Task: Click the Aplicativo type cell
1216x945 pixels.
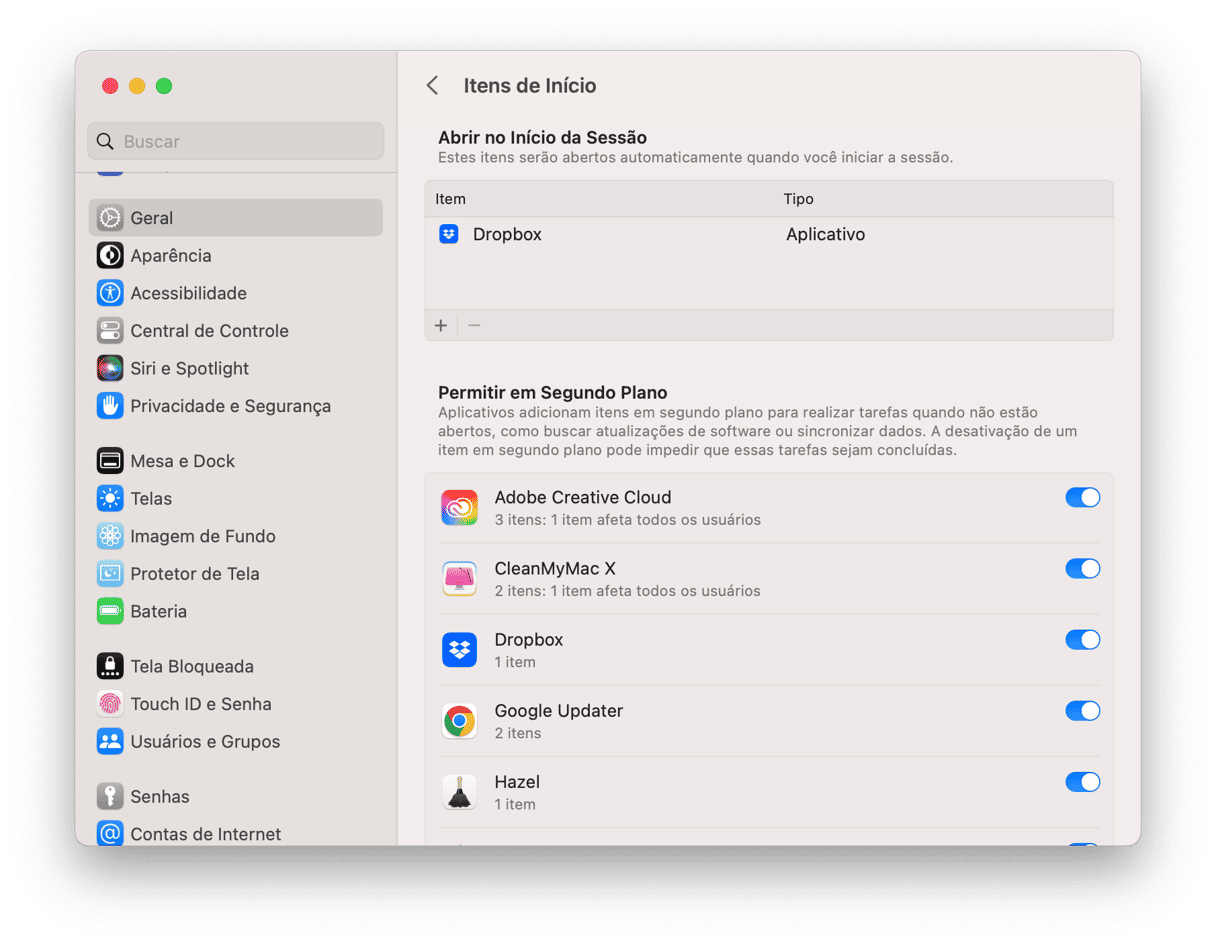Action: [826, 234]
